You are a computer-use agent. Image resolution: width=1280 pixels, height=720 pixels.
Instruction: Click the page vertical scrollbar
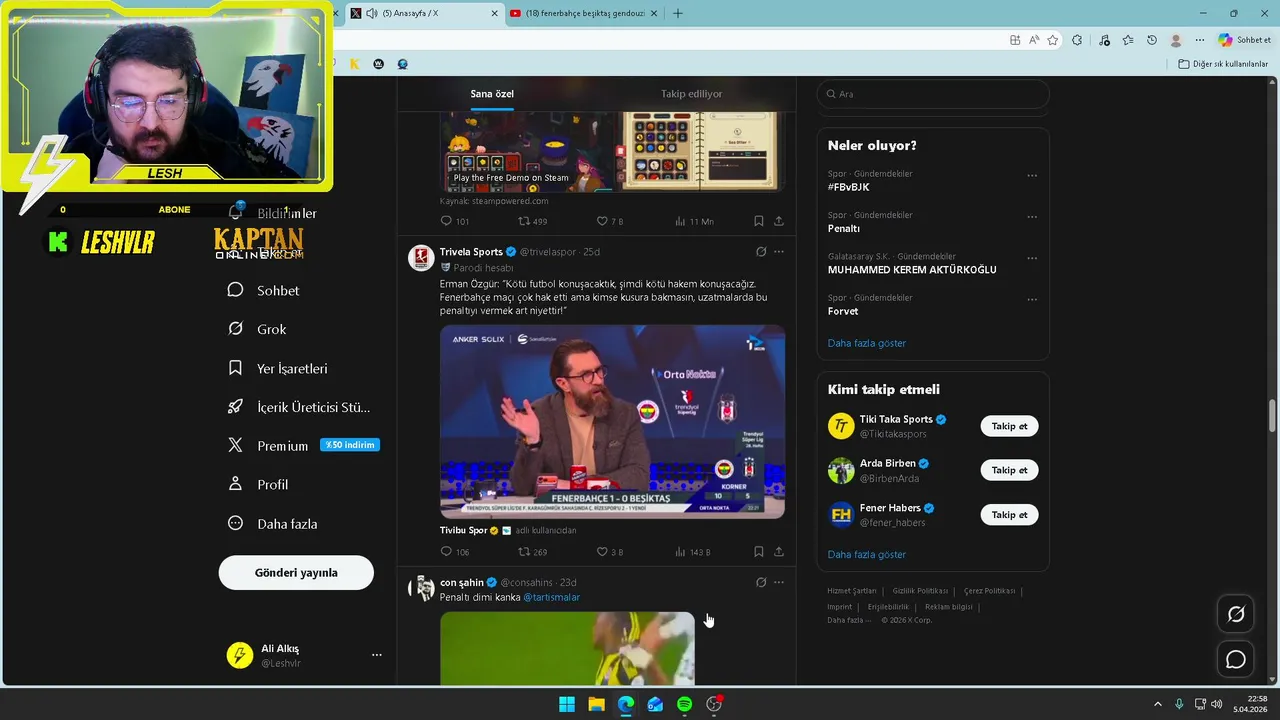coord(1273,415)
